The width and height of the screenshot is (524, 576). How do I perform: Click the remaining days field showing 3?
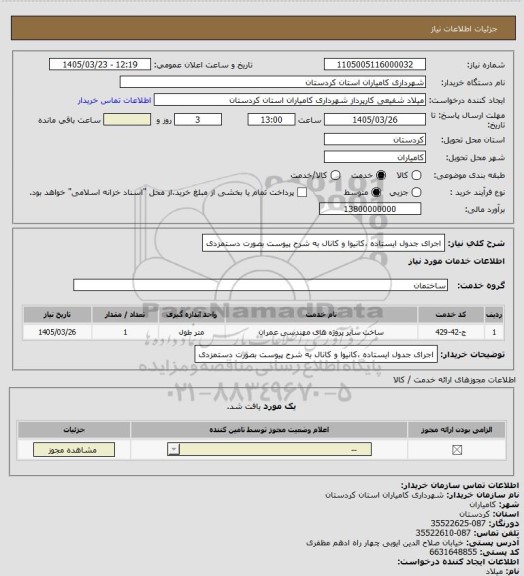[x=198, y=119]
